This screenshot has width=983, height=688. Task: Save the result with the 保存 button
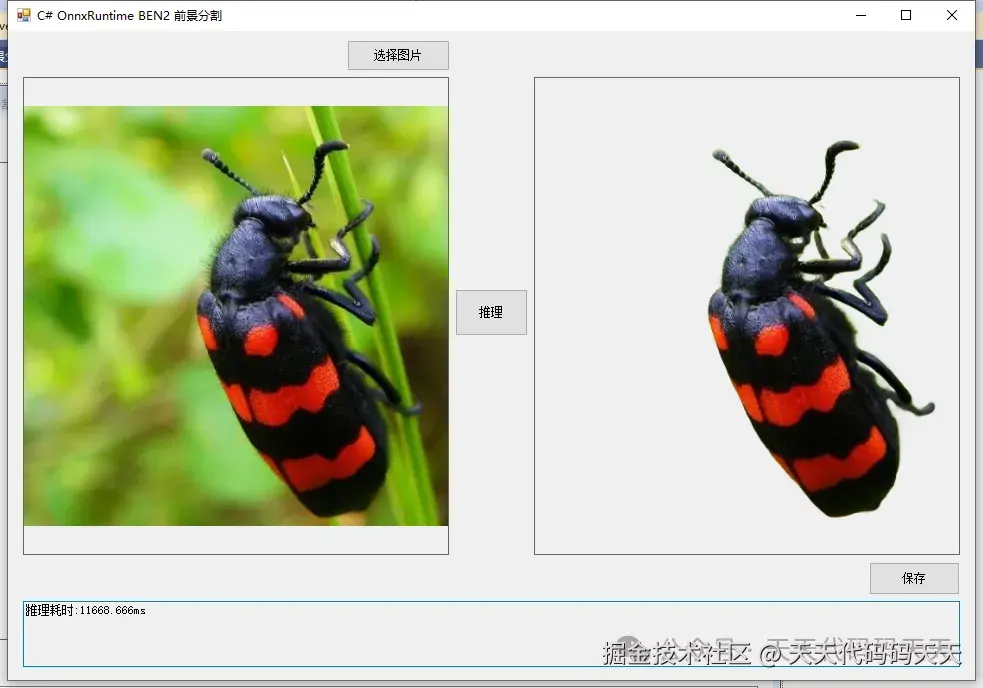[914, 578]
